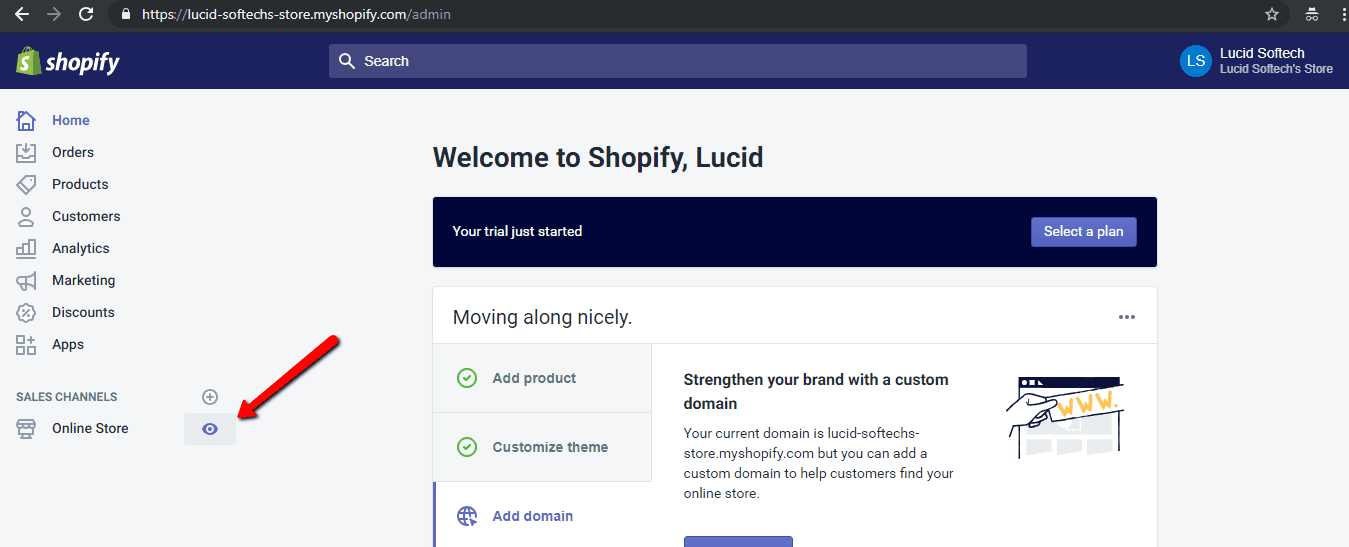The width and height of the screenshot is (1349, 547).
Task: Click the Discounts badge icon
Action: tap(26, 312)
